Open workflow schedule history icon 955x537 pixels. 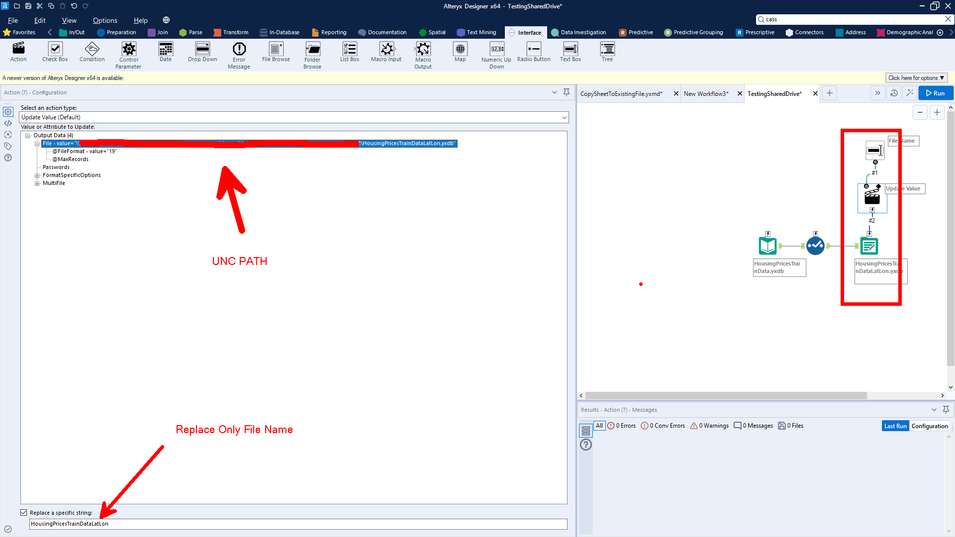[893, 93]
